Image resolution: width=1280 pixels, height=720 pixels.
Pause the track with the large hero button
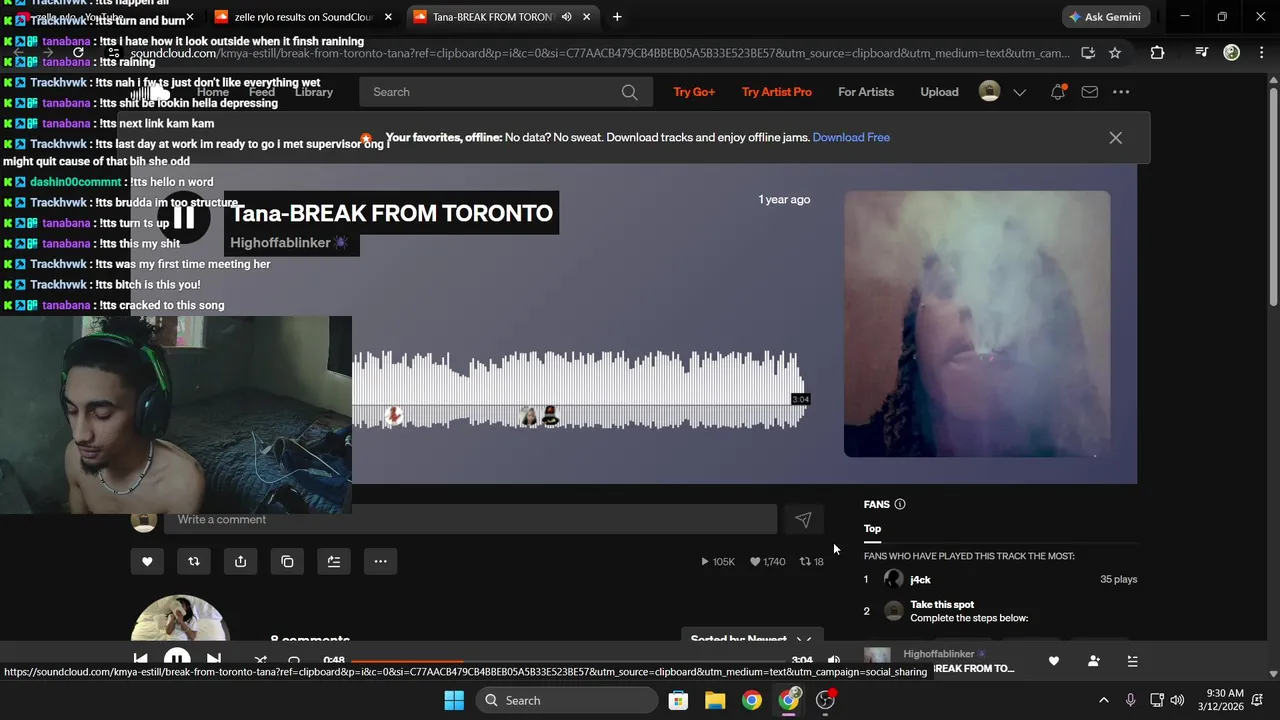(184, 217)
